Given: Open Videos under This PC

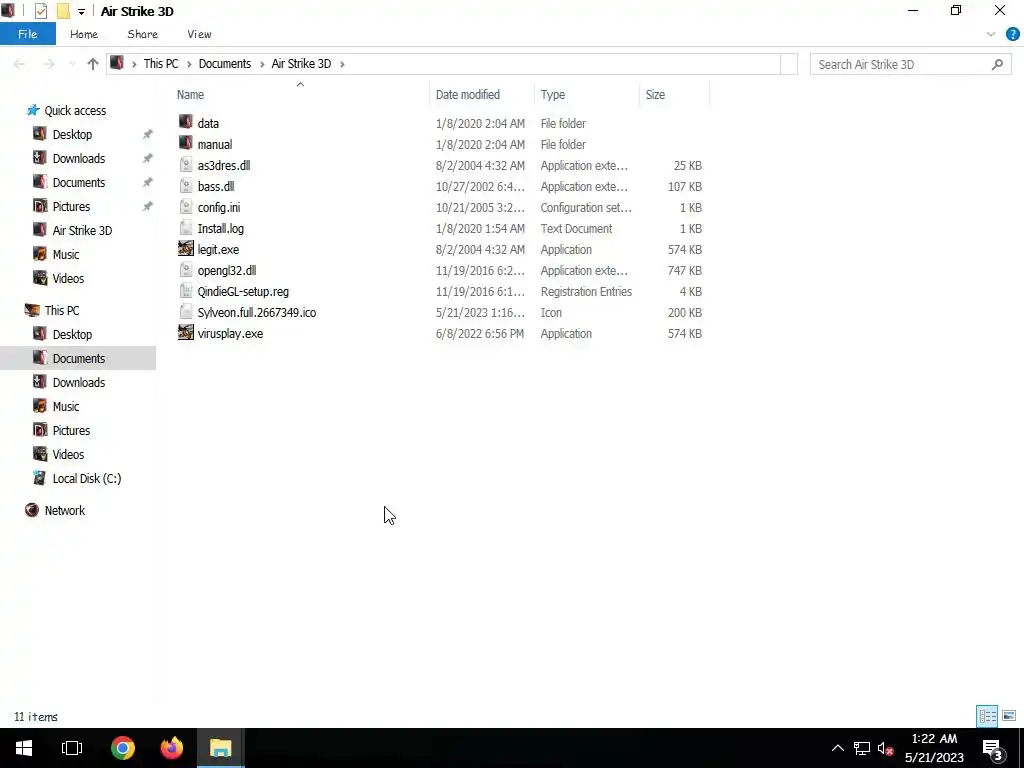Looking at the screenshot, I should [68, 454].
